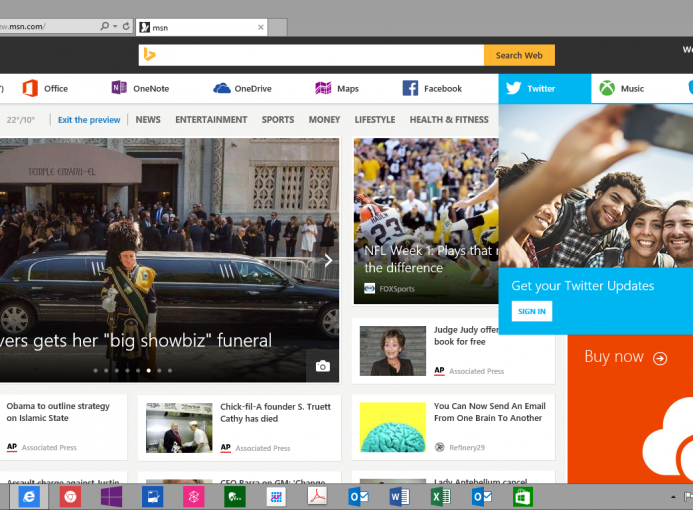
Task: Select the last slideshow dot
Action: 170,371
